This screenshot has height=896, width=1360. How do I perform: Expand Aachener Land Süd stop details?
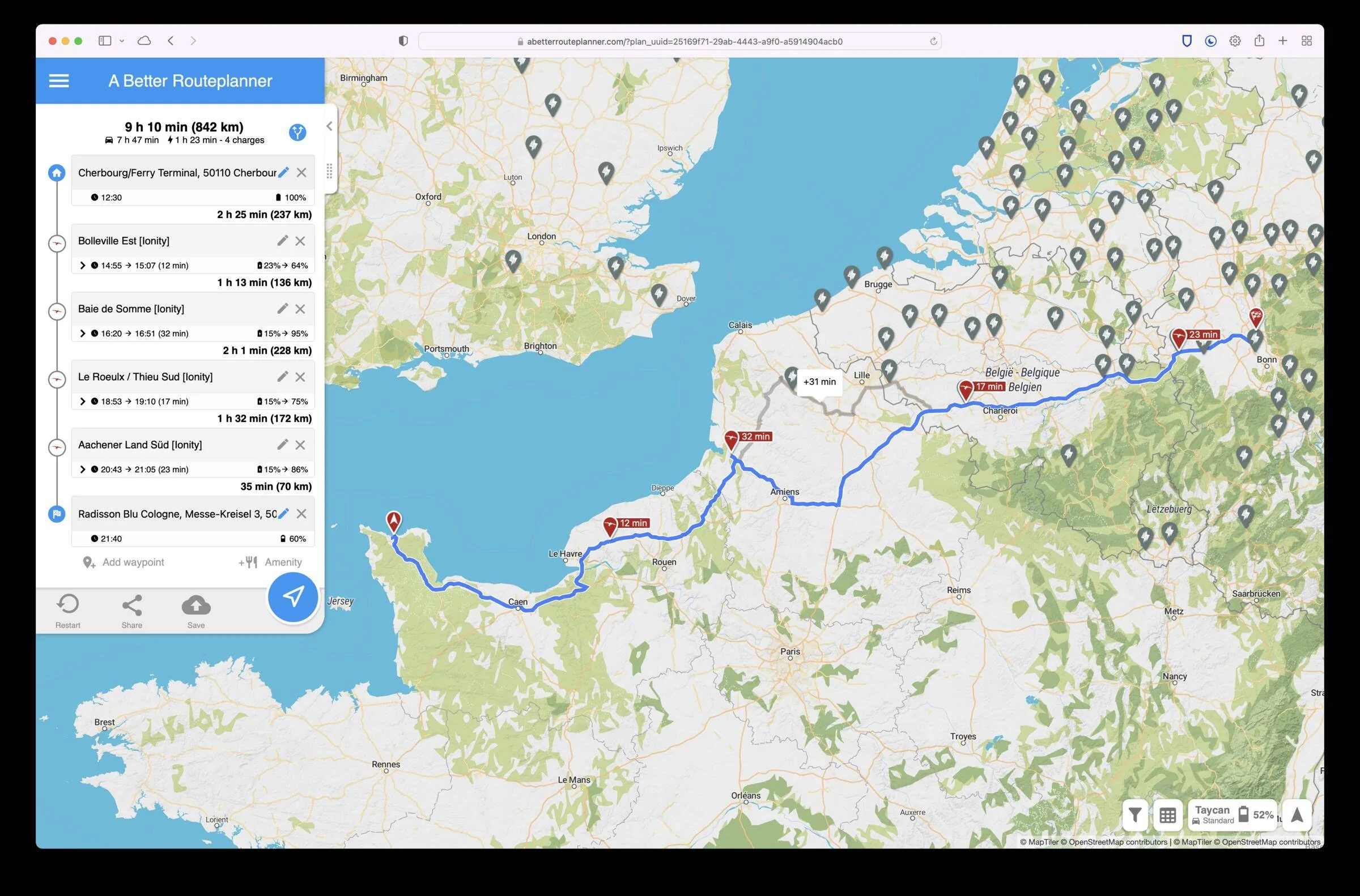coord(82,469)
